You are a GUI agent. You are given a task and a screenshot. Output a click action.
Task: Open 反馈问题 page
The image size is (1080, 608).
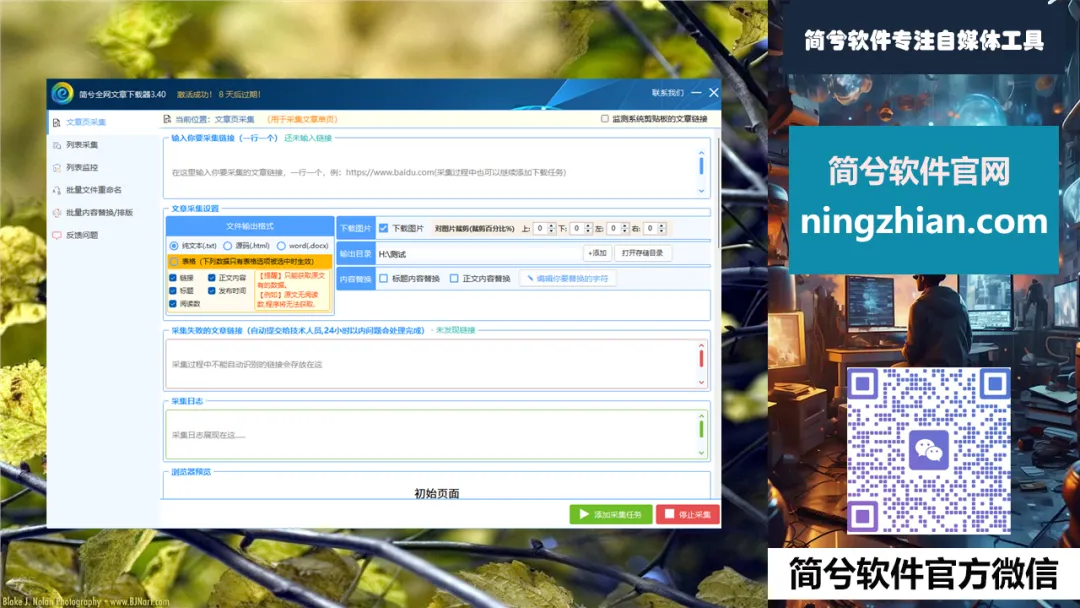[x=82, y=235]
